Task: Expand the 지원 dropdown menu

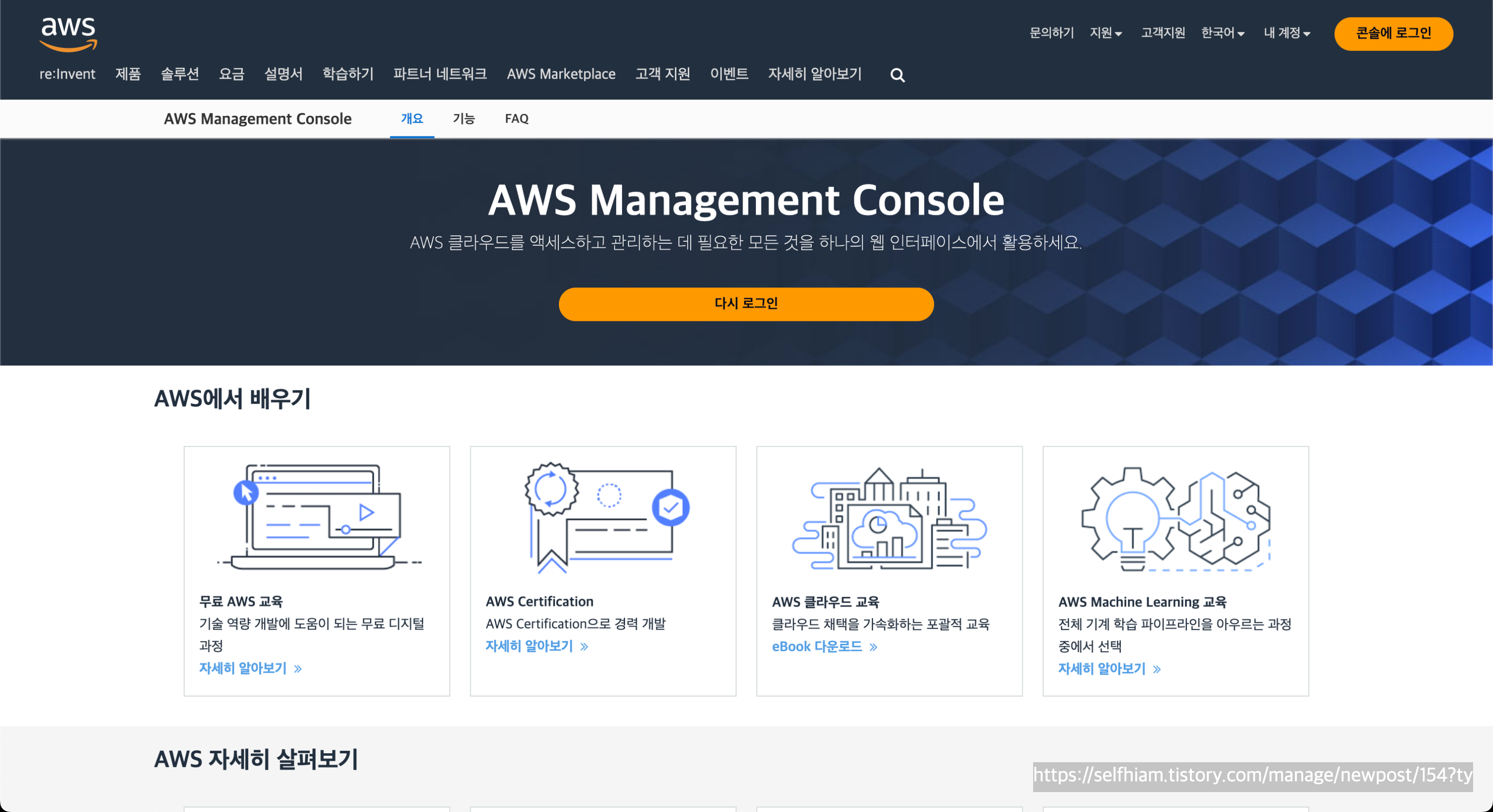Action: coord(1105,33)
